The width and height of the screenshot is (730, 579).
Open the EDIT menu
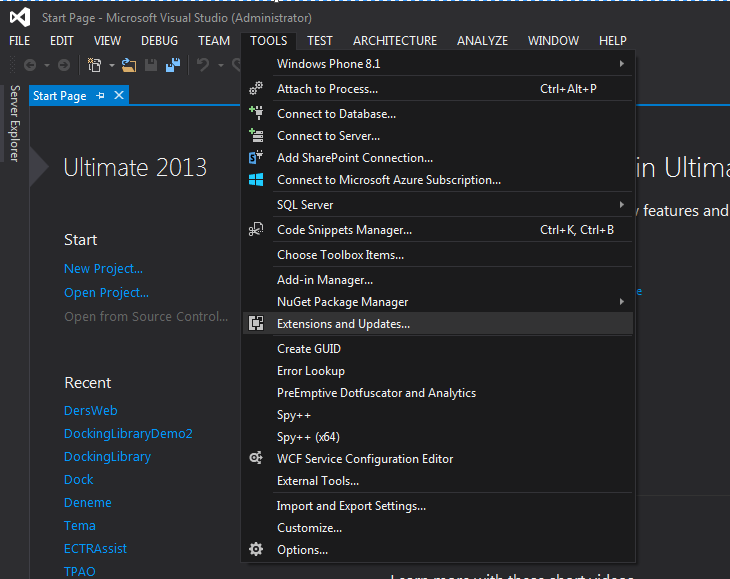(x=61, y=41)
